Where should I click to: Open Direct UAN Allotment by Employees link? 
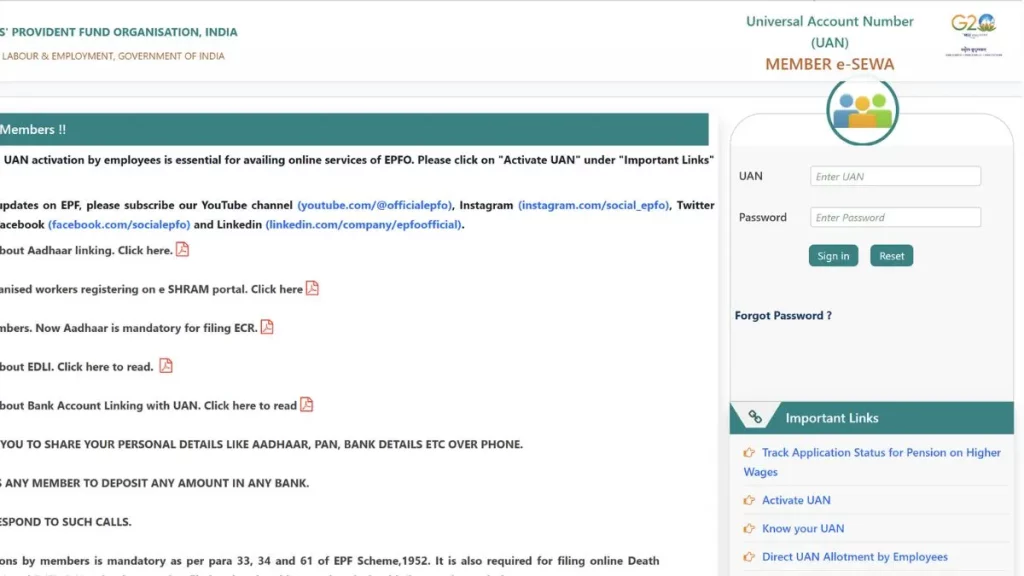854,557
